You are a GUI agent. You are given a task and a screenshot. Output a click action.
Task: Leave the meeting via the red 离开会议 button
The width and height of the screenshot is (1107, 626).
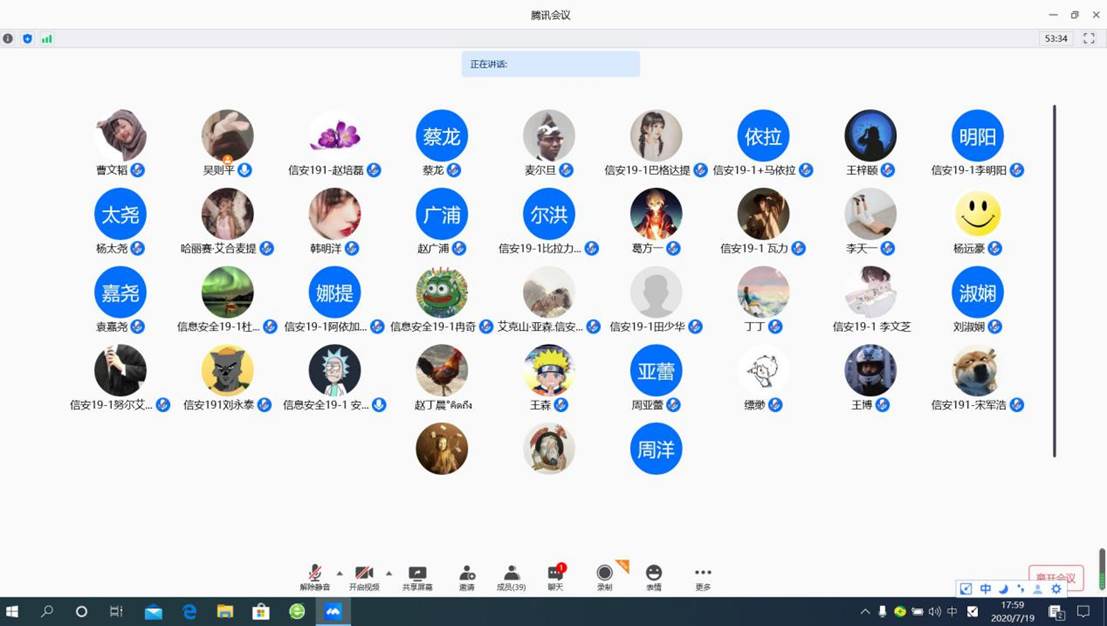(1057, 578)
